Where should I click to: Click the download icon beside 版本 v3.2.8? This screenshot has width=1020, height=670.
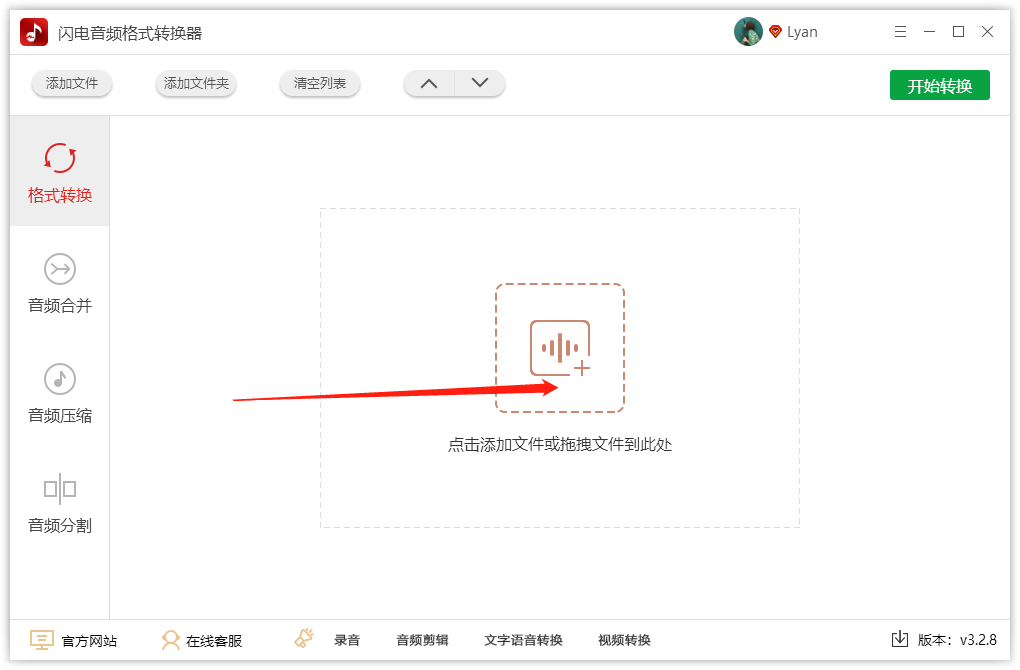(899, 639)
